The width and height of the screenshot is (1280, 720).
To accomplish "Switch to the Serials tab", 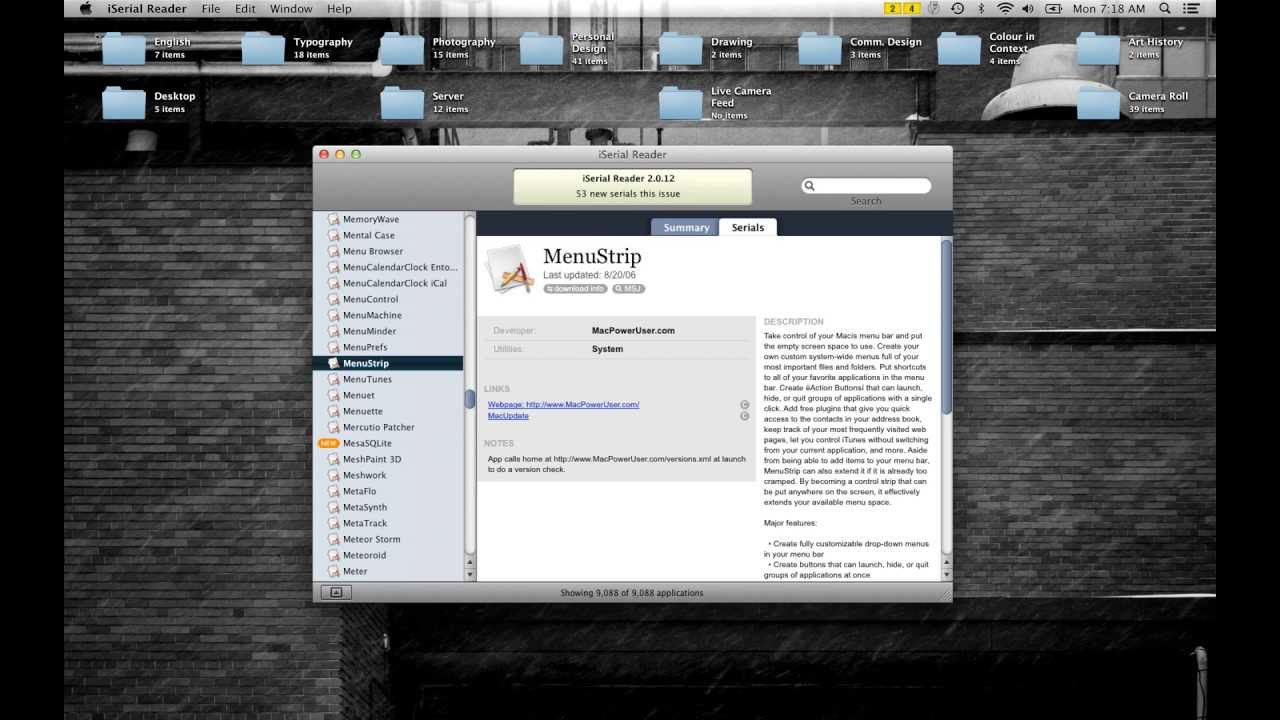I will 748,227.
